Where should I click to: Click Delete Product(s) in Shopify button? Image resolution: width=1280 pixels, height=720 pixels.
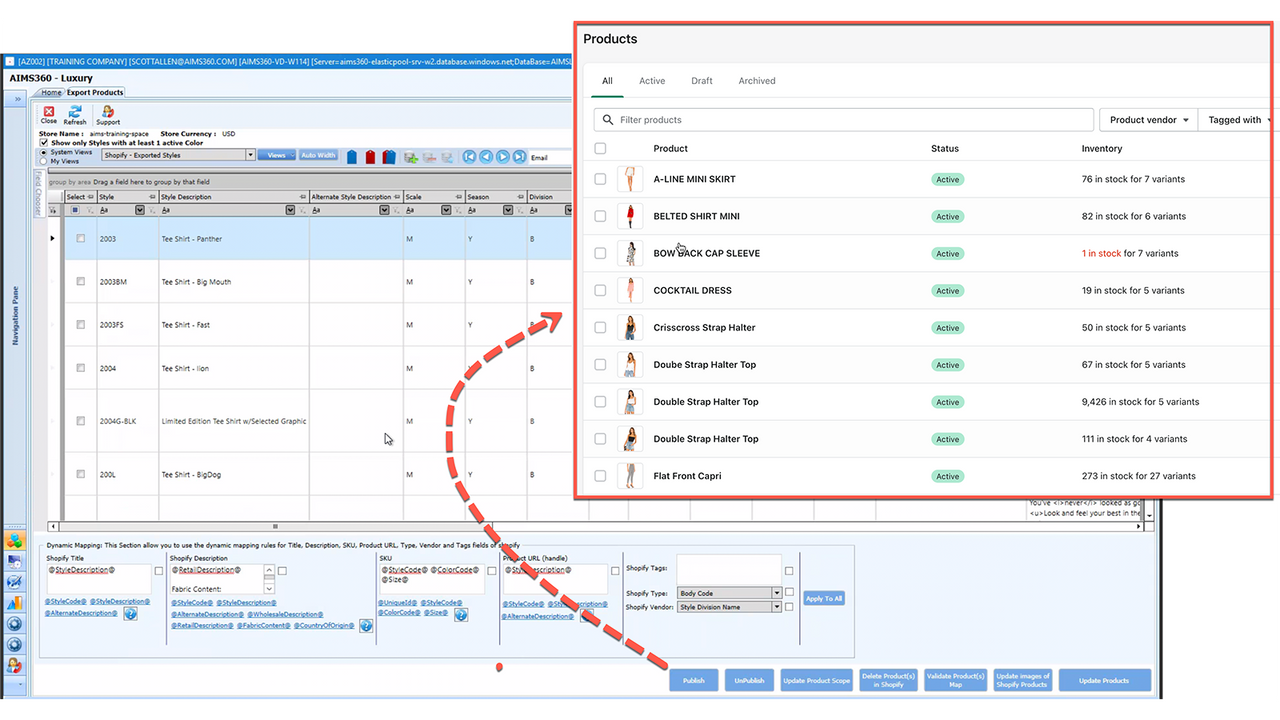888,680
